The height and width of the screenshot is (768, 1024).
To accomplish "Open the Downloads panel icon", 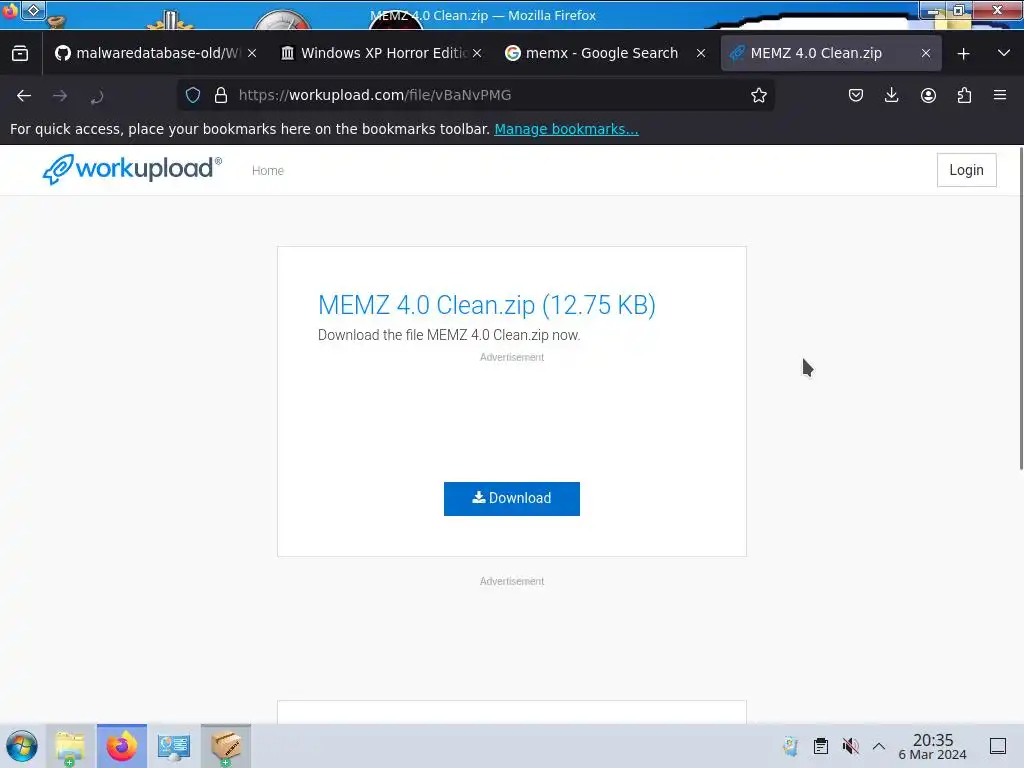I will coord(891,95).
